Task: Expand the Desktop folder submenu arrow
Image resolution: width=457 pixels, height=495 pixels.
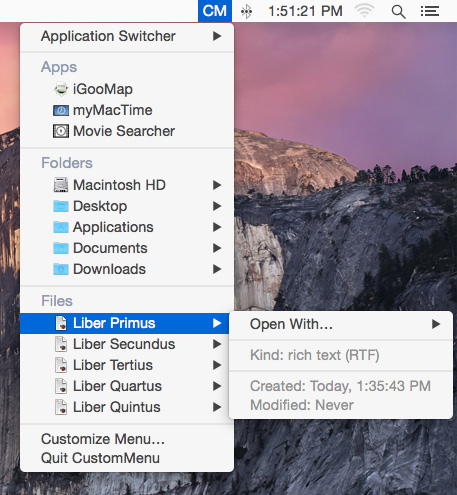Action: (217, 206)
